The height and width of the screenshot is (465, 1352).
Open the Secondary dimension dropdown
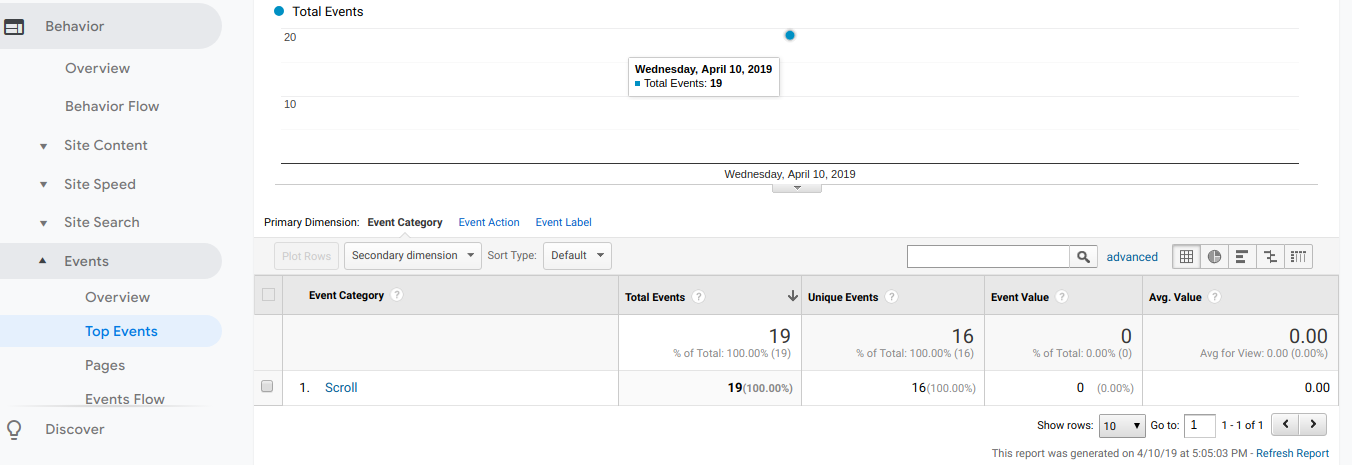pos(413,255)
